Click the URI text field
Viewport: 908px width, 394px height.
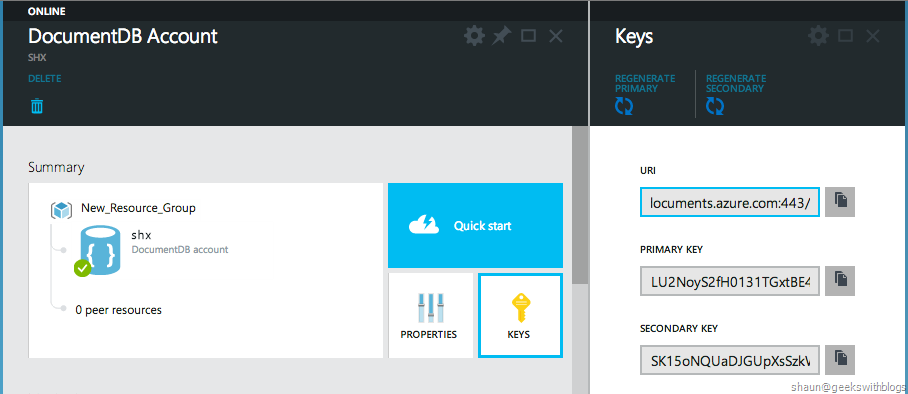pos(730,202)
